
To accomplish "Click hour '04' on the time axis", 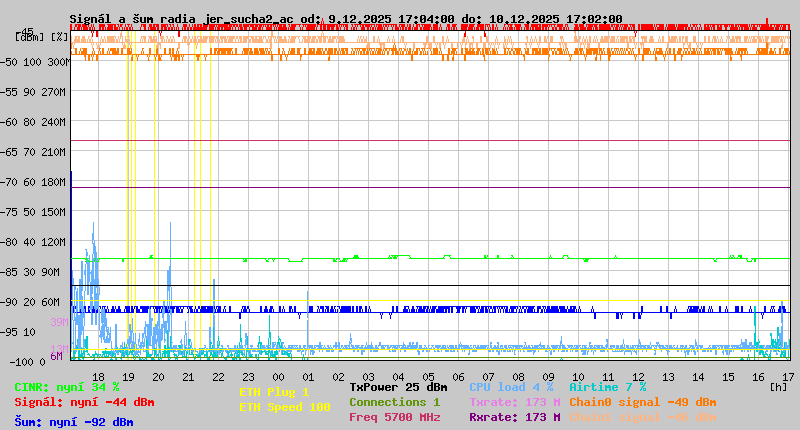I will [x=398, y=377].
